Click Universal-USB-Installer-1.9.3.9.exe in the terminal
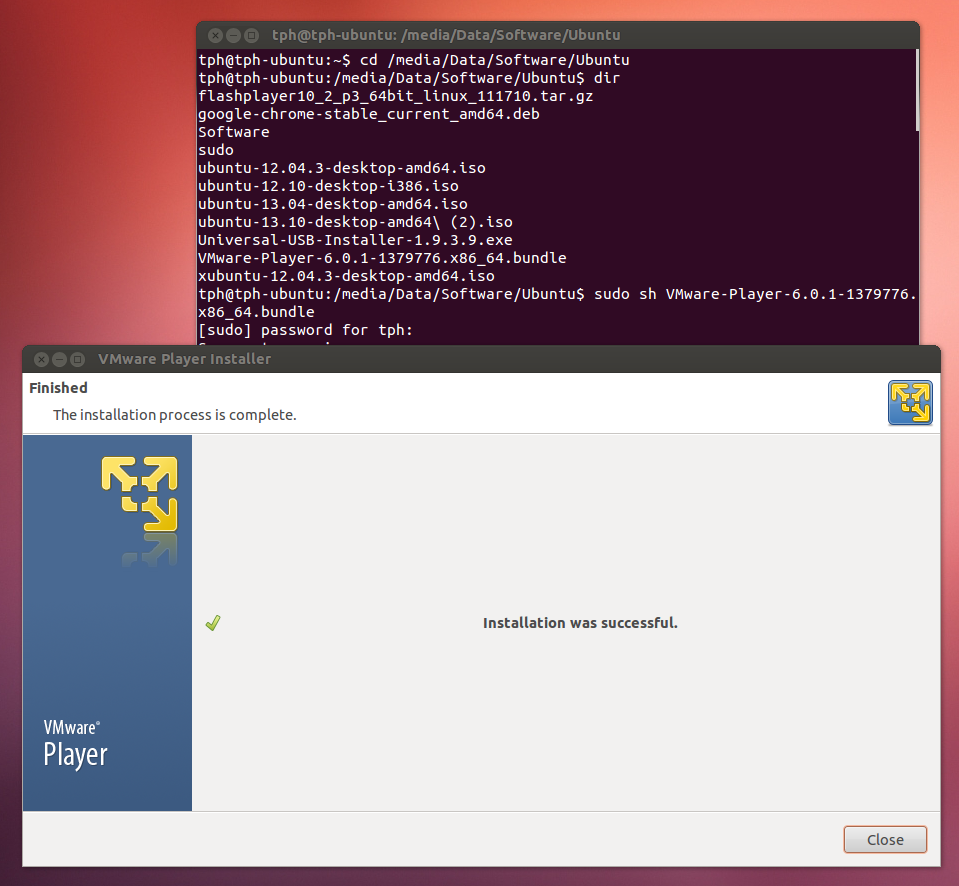The image size is (959, 886). coord(355,240)
